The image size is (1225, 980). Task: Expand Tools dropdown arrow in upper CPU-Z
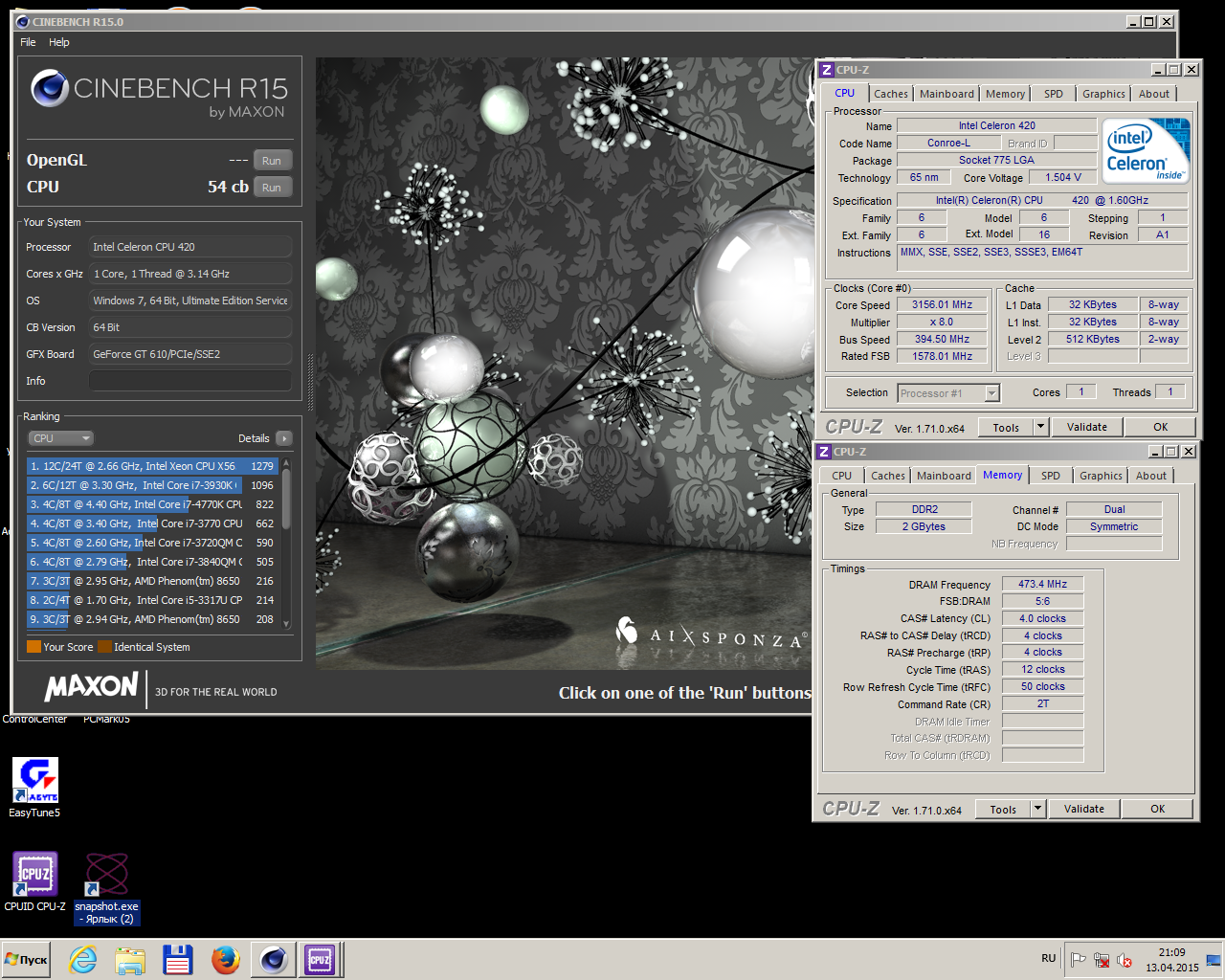(1041, 428)
